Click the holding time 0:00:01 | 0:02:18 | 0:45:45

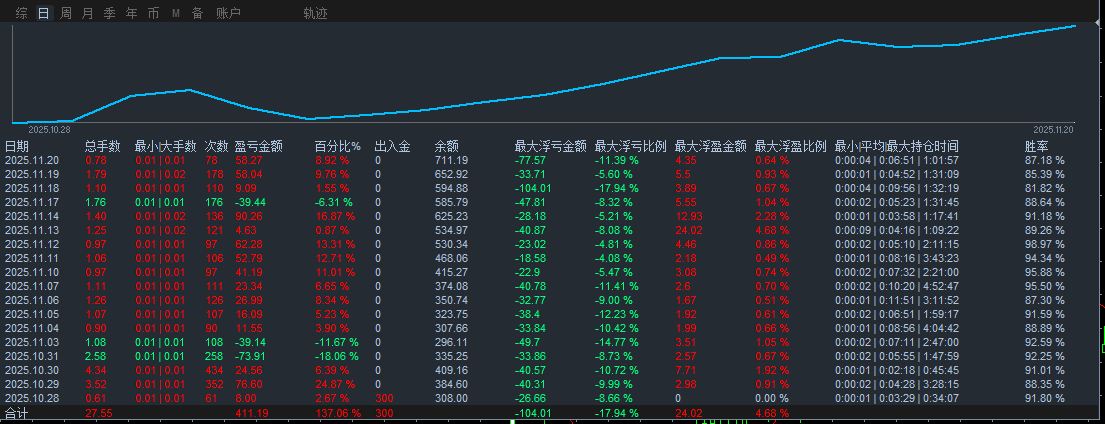tap(896, 370)
